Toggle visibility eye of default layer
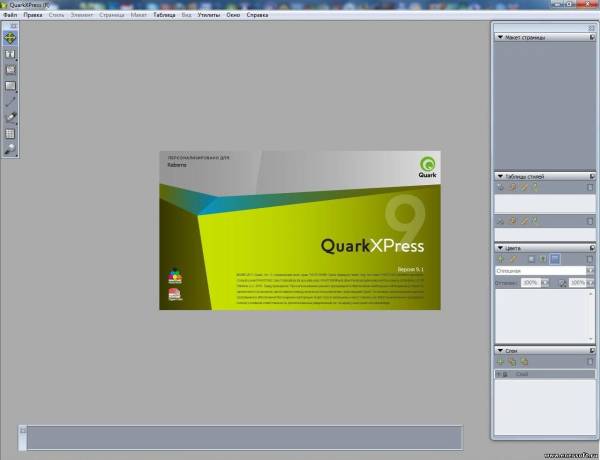Screen dimensions: 600x460 point(499,374)
